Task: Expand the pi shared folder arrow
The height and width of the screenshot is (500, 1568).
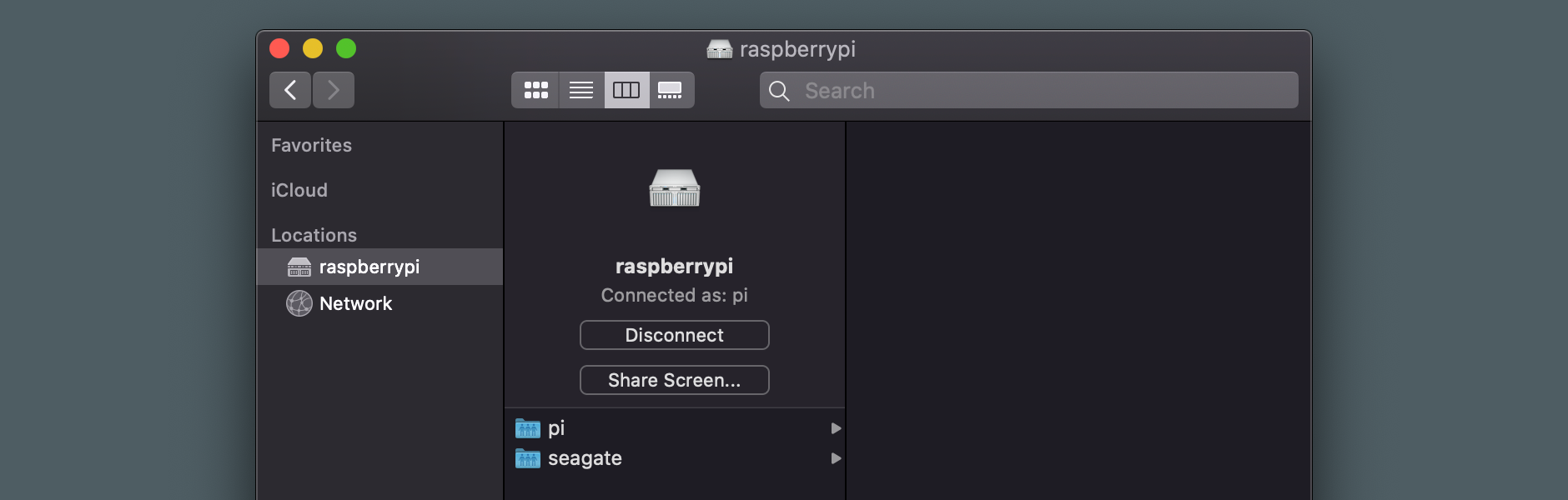Action: [x=836, y=428]
